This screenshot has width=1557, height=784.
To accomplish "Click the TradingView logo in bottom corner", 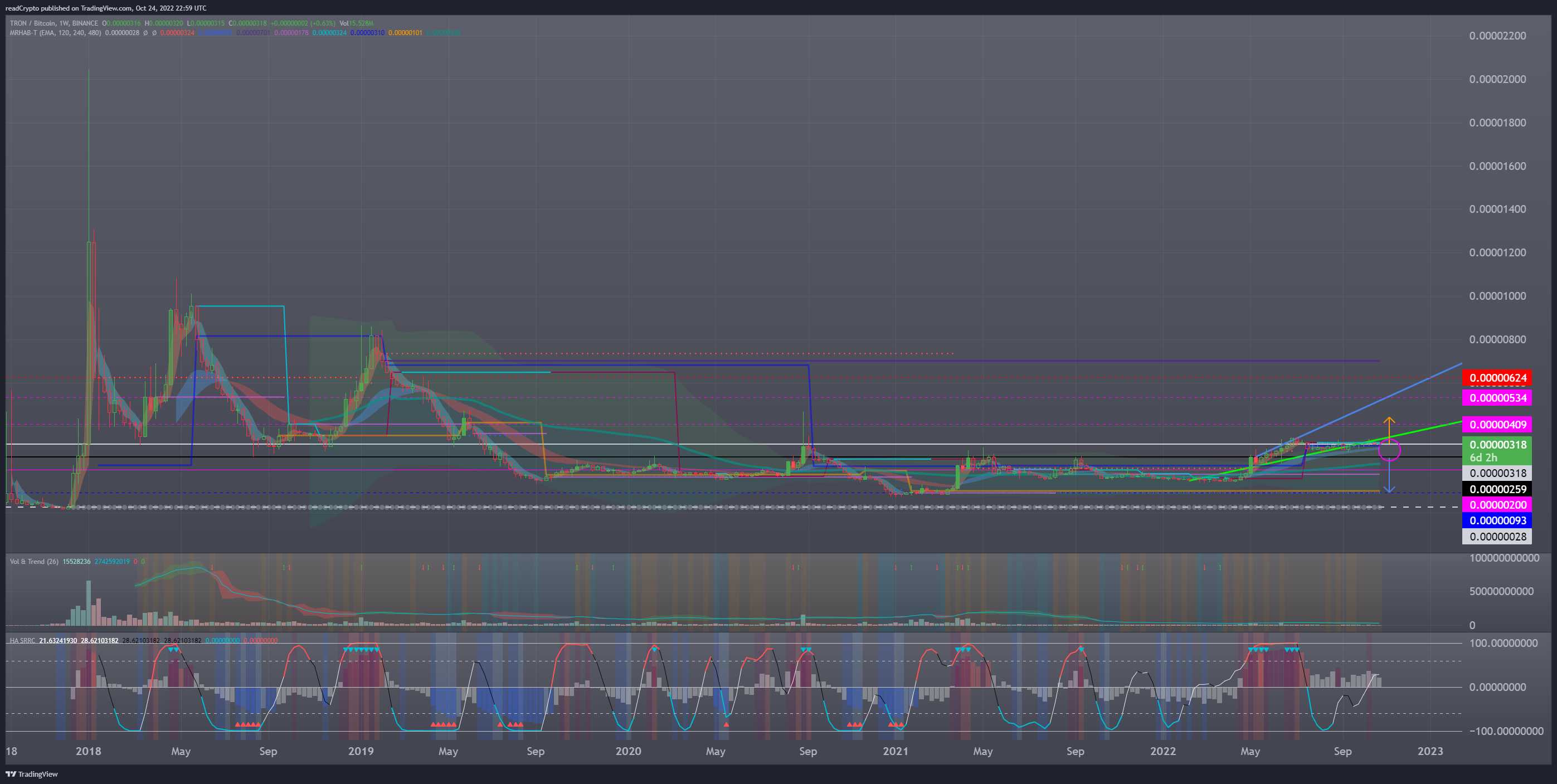I will point(31,774).
